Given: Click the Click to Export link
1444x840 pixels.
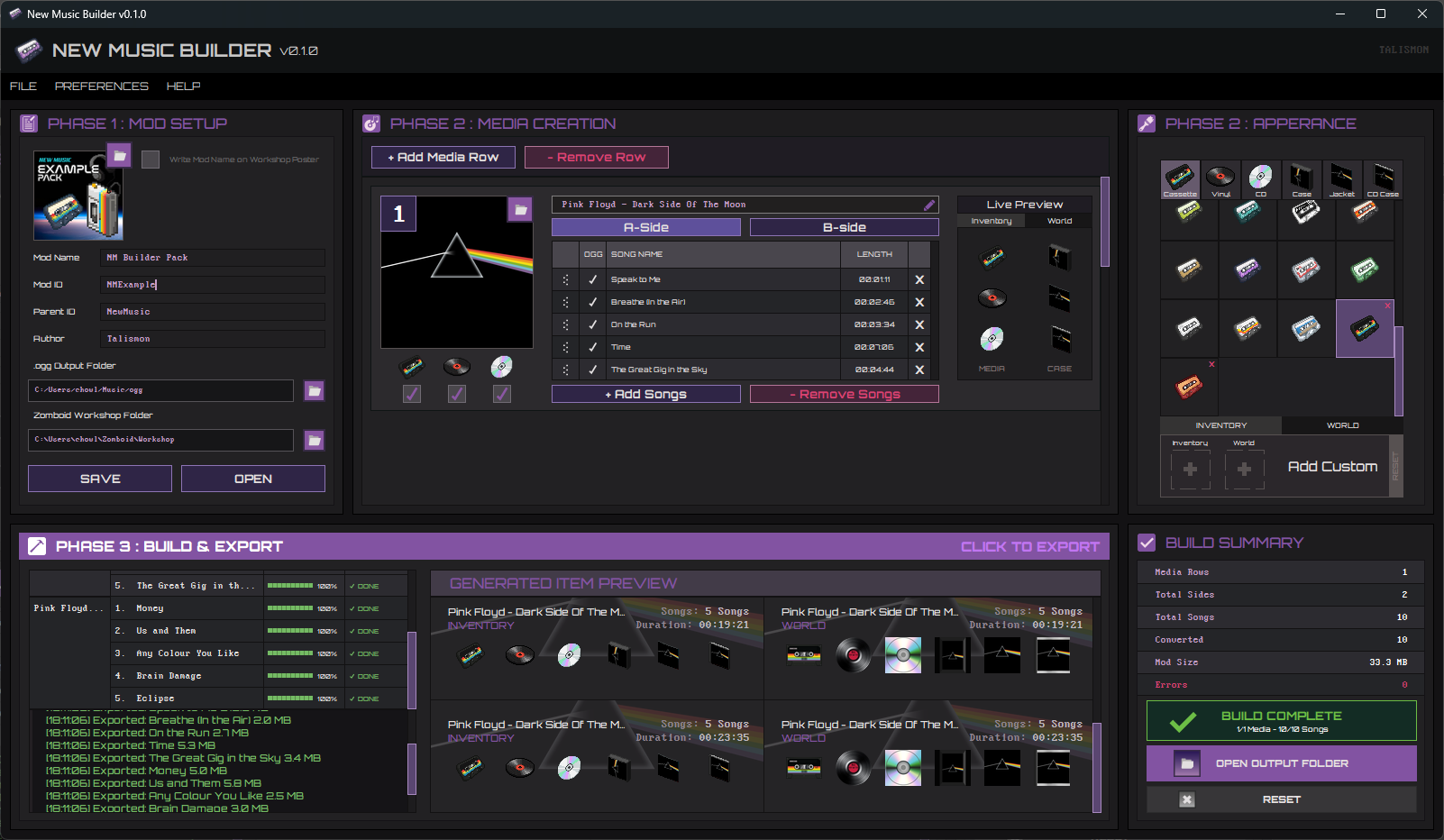Looking at the screenshot, I should point(1030,546).
